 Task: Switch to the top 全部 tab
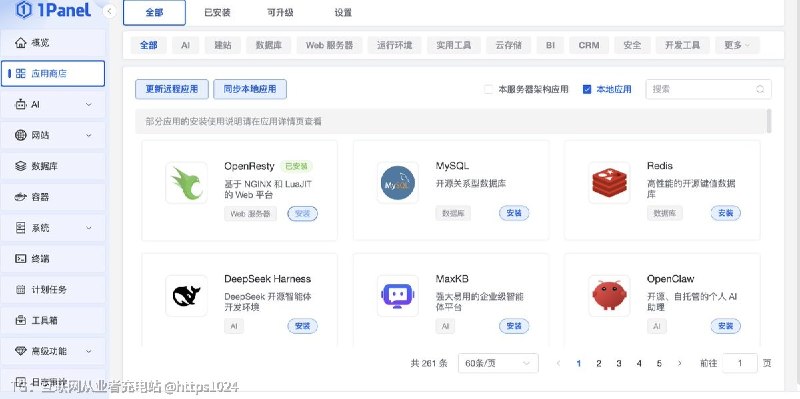[x=154, y=13]
